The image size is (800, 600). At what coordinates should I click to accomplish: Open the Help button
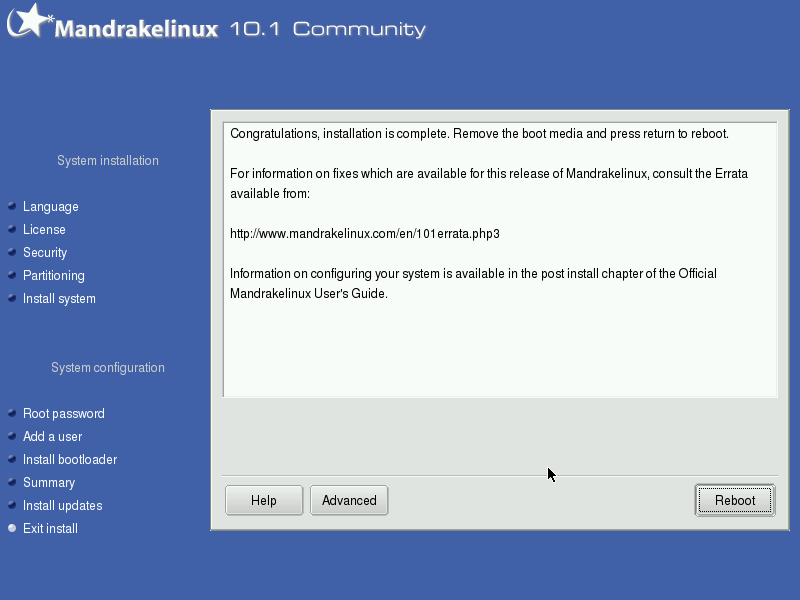pyautogui.click(x=264, y=500)
